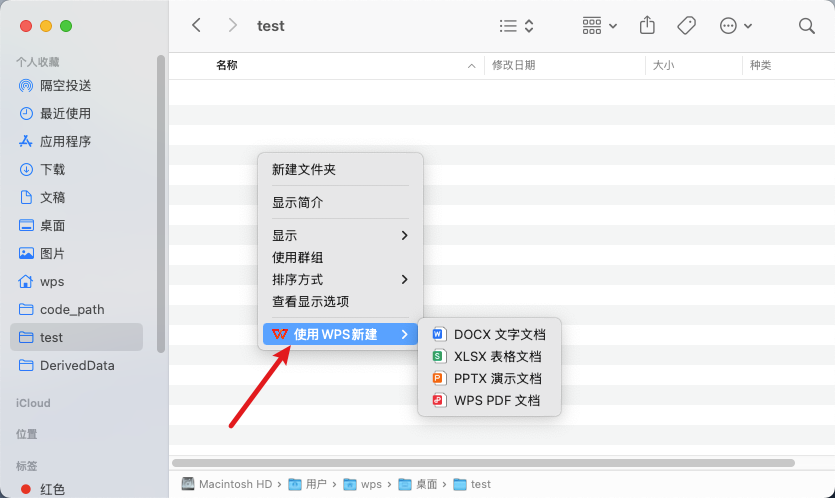Screen dimensions: 835x498
Task: Click the 标签 section header in sidebar
Action: pyautogui.click(x=27, y=466)
